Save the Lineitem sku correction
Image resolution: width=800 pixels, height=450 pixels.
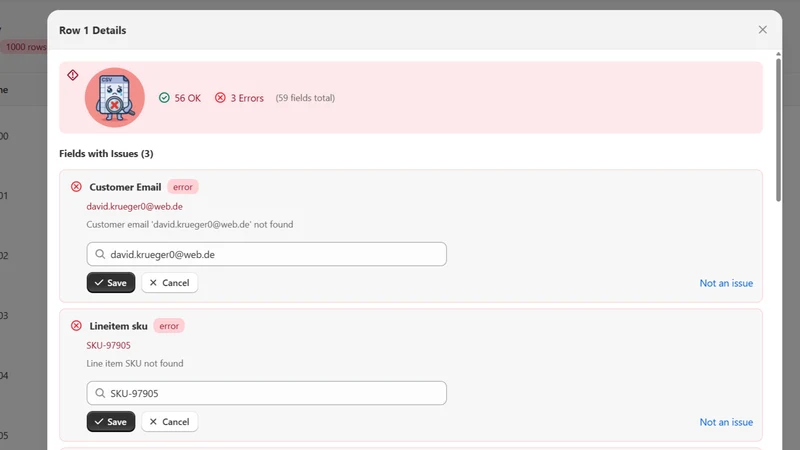click(111, 421)
